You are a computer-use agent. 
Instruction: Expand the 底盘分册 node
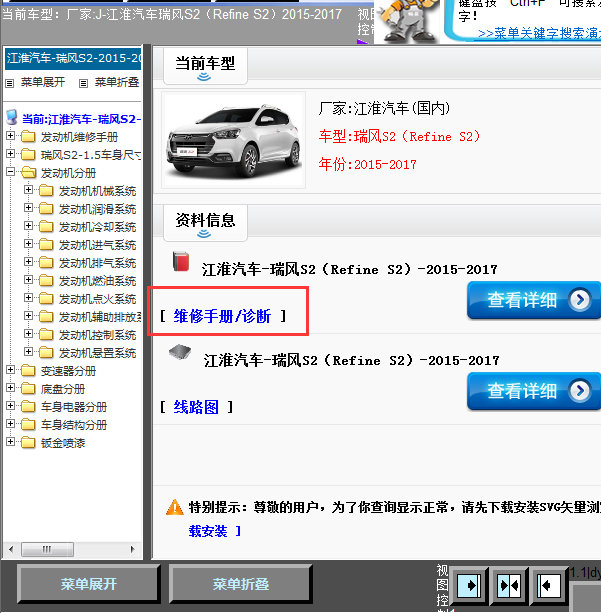click(11, 387)
